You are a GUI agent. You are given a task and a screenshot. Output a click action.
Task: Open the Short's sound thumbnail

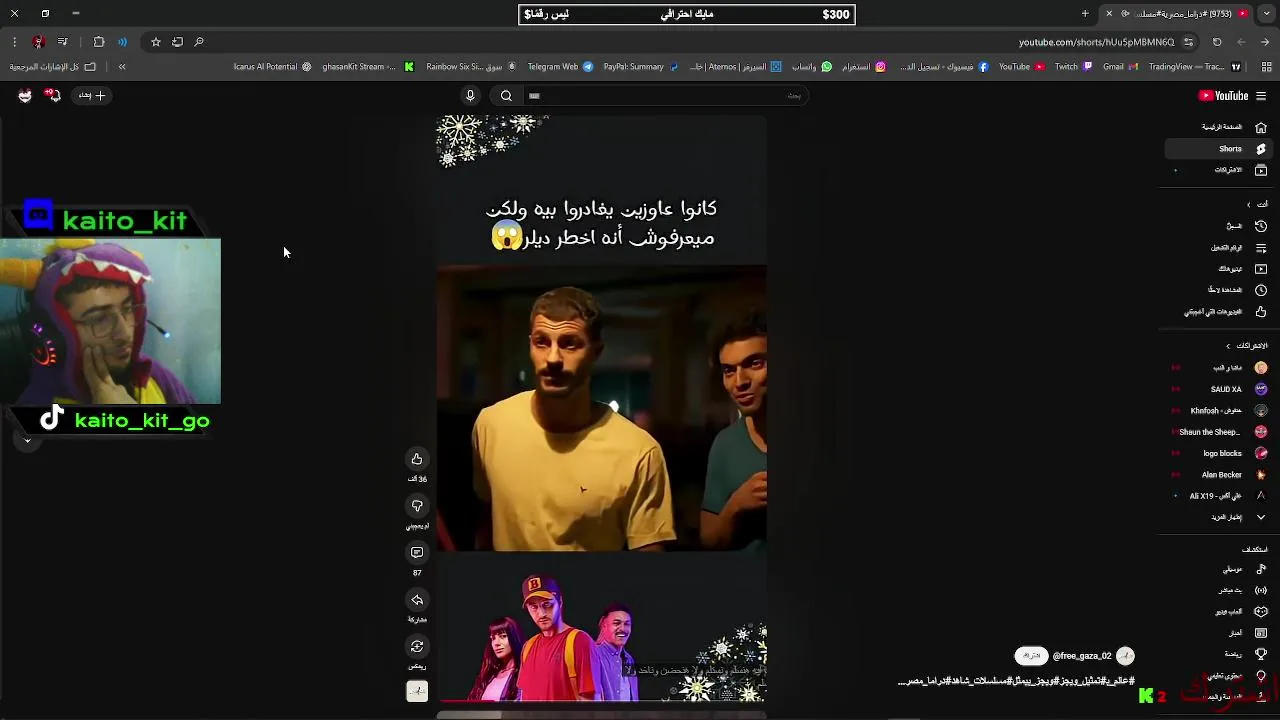(417, 691)
